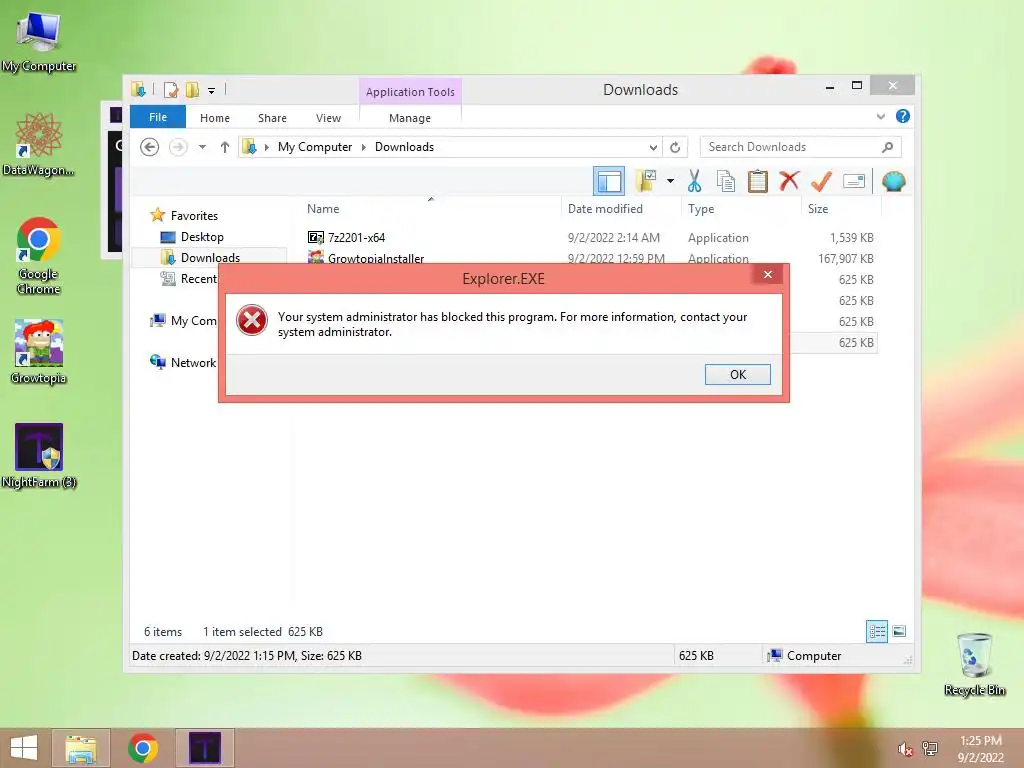Refresh the Downloads folder
This screenshot has width=1024, height=768.
click(675, 148)
